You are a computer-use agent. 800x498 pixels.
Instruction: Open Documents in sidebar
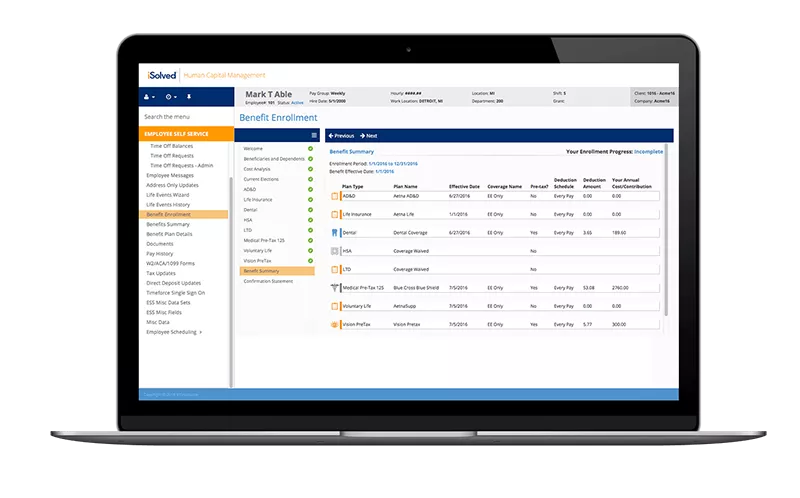click(160, 244)
